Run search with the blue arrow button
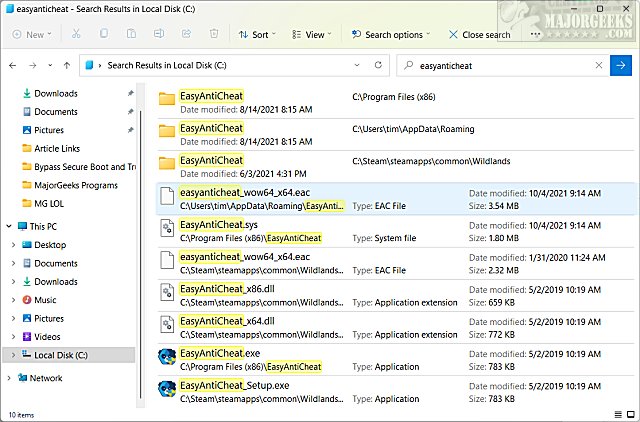This screenshot has height=422, width=640. (x=620, y=66)
